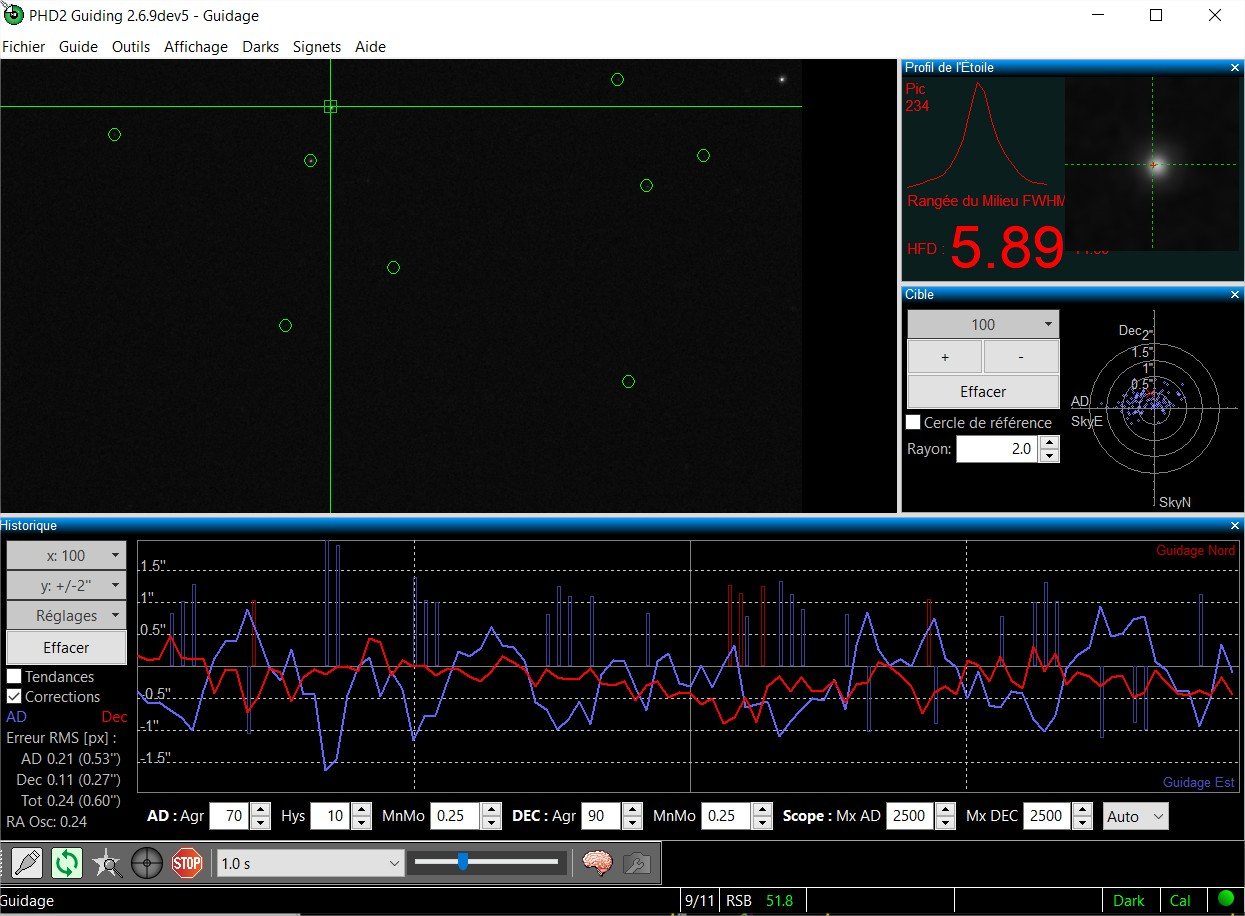Click the Tot 0.24 (0.60") RMS readout
The width and height of the screenshot is (1245, 916).
(70, 800)
